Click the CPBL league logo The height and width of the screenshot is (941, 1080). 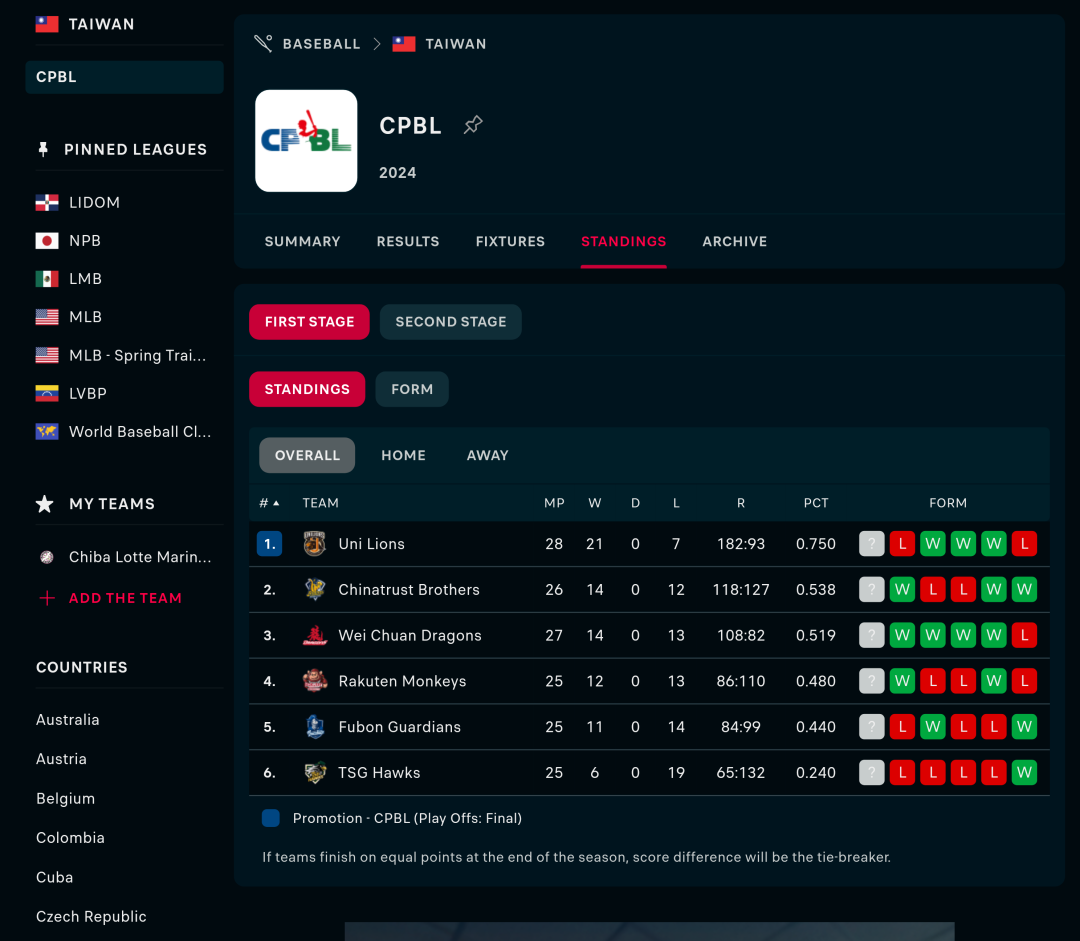click(306, 141)
